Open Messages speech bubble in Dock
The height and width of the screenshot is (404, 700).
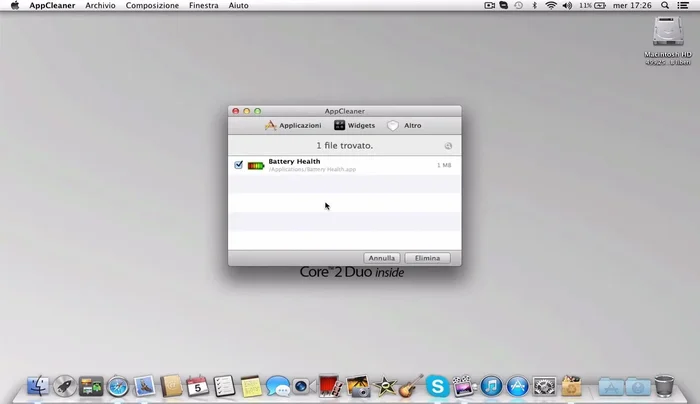(278, 386)
